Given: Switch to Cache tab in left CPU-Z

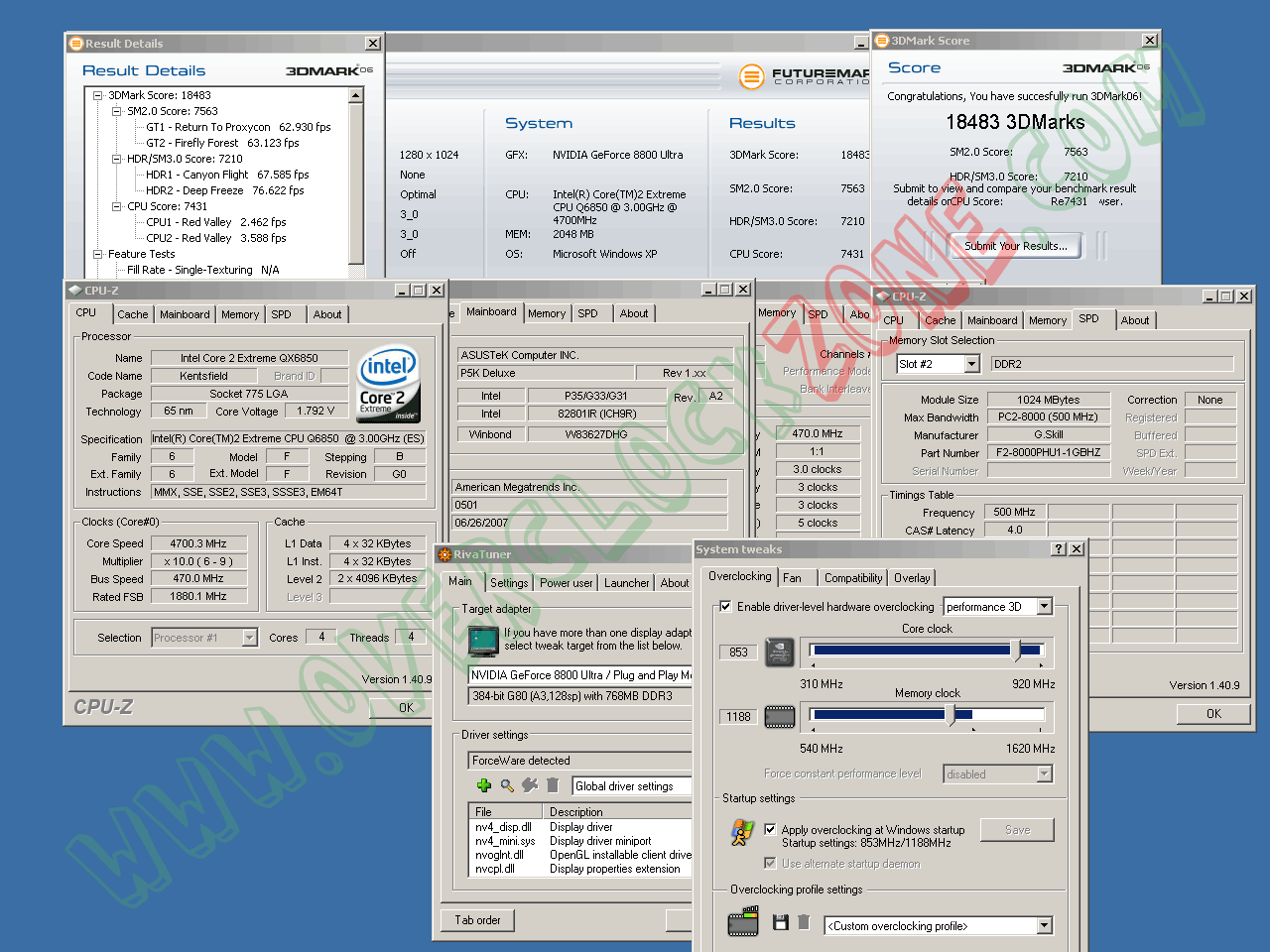Looking at the screenshot, I should 132,314.
